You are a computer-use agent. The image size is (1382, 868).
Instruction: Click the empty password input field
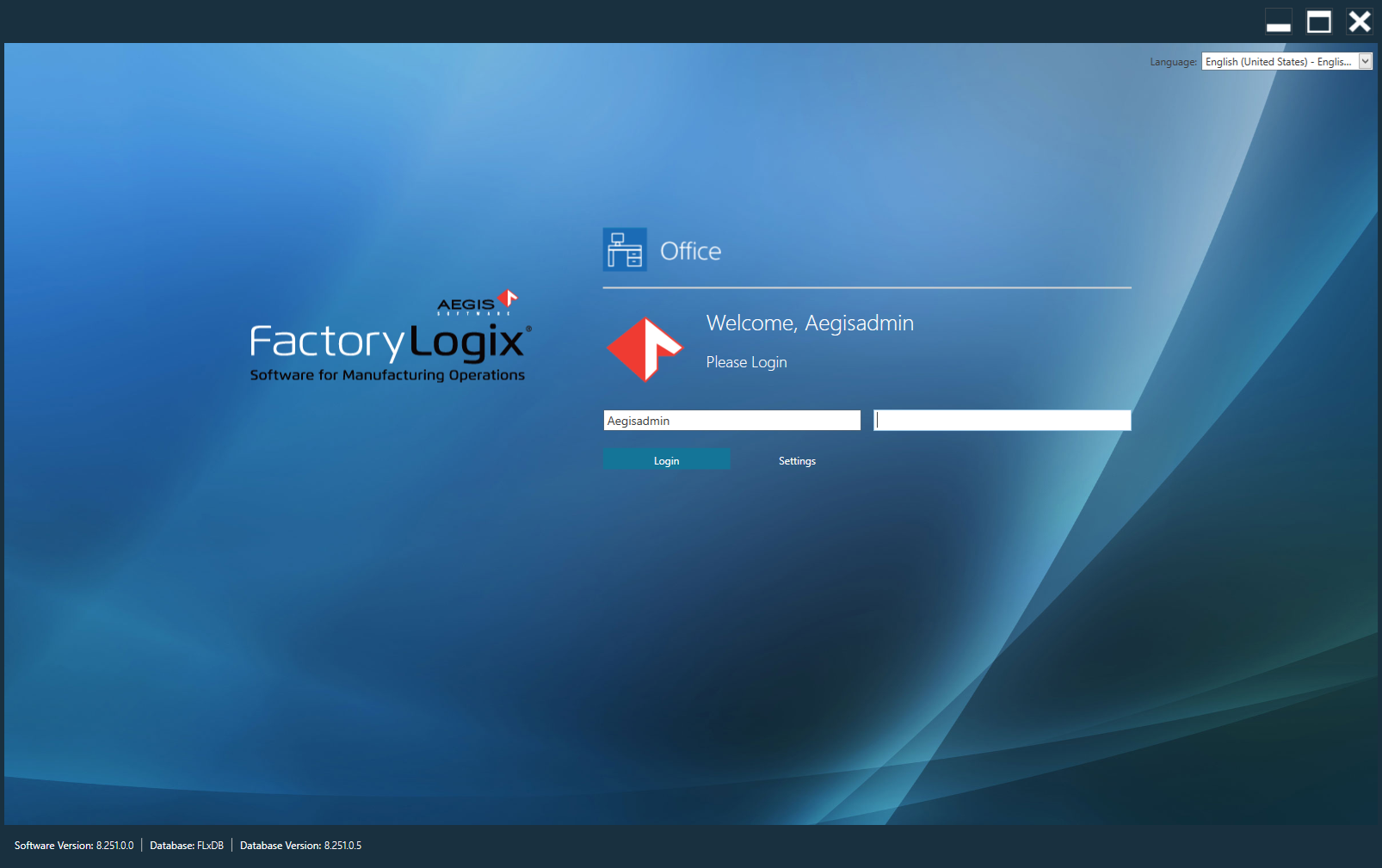pyautogui.click(x=1001, y=420)
